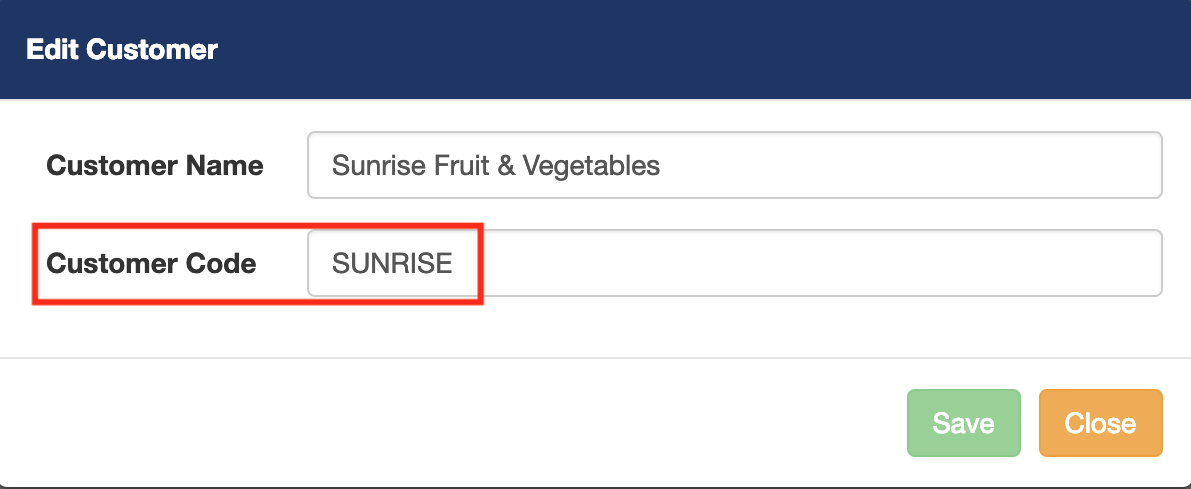Image resolution: width=1191 pixels, height=489 pixels.
Task: Click the Save button
Action: click(x=963, y=423)
